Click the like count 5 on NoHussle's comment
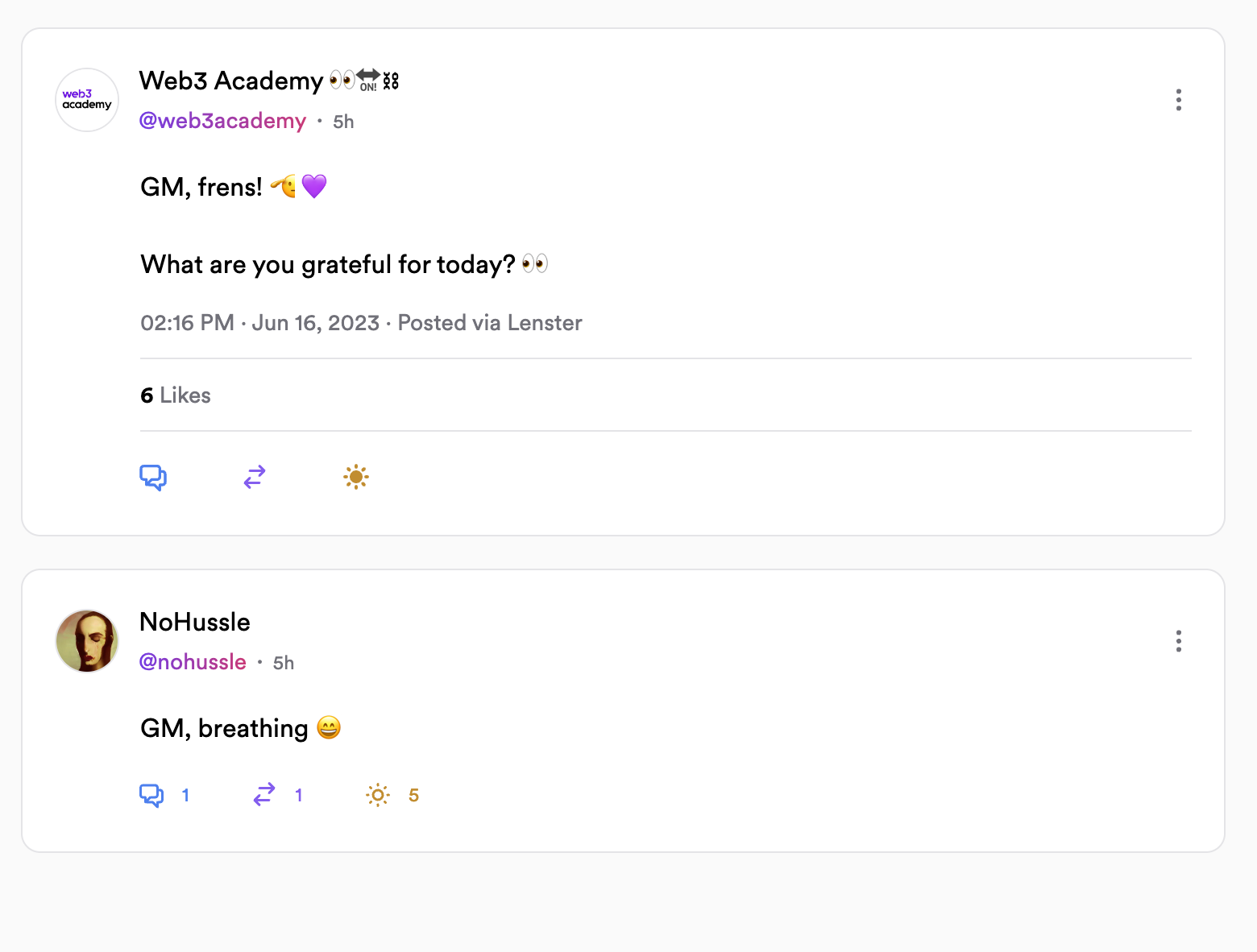The image size is (1257, 952). coord(413,796)
